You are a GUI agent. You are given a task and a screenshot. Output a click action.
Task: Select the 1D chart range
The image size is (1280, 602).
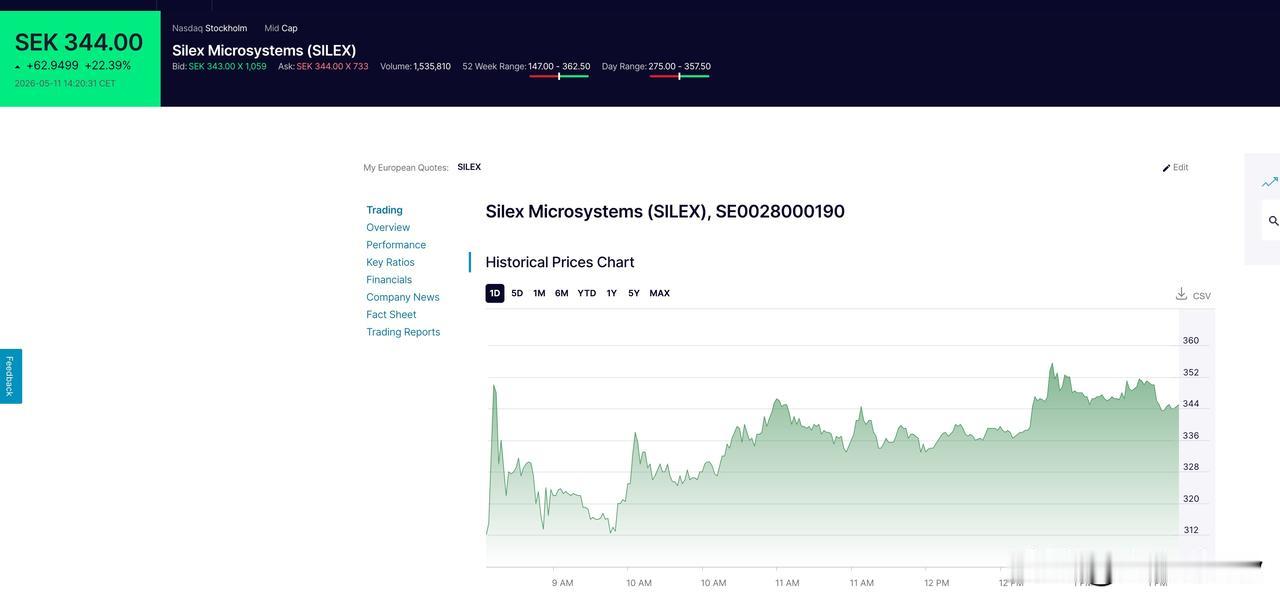tap(495, 293)
